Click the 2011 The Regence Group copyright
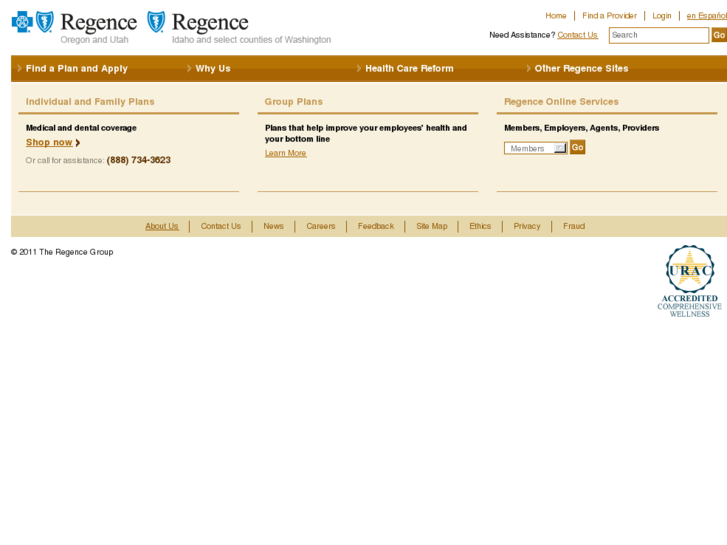The height and width of the screenshot is (545, 727). coord(62,252)
